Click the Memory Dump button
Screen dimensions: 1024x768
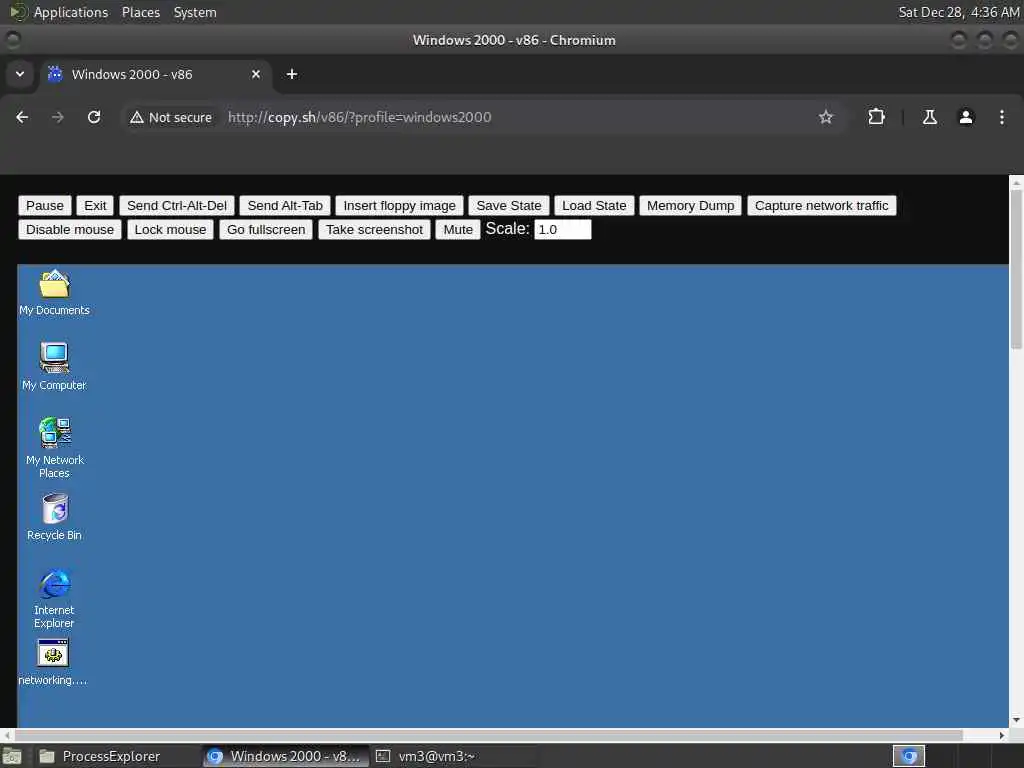pyautogui.click(x=690, y=206)
